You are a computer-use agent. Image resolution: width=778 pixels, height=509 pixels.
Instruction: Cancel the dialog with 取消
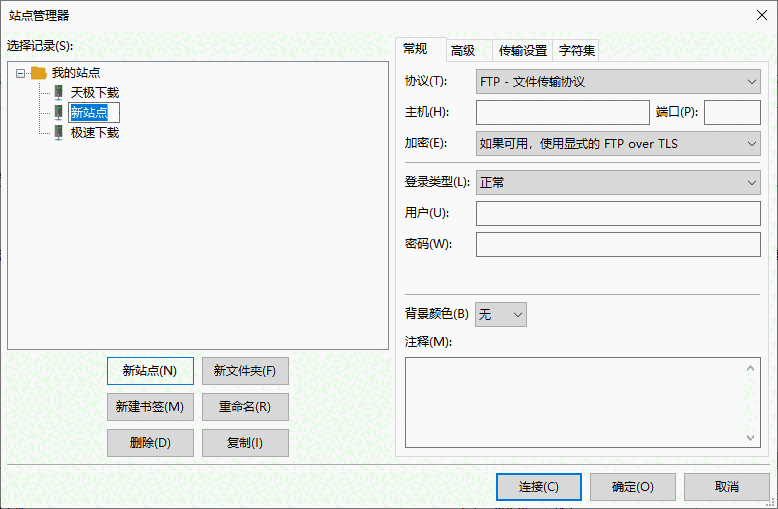click(726, 487)
